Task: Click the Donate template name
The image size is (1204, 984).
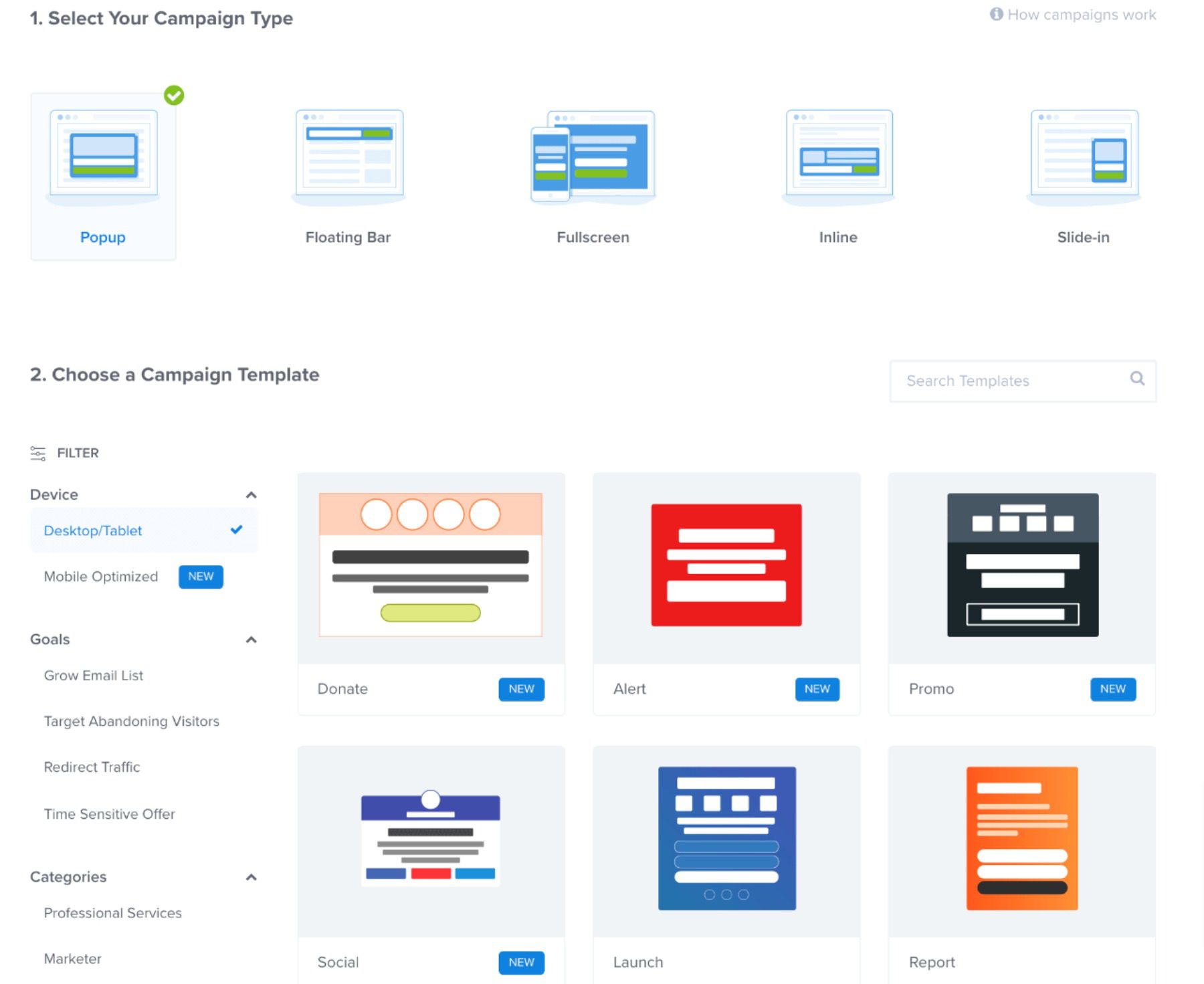Action: 343,689
